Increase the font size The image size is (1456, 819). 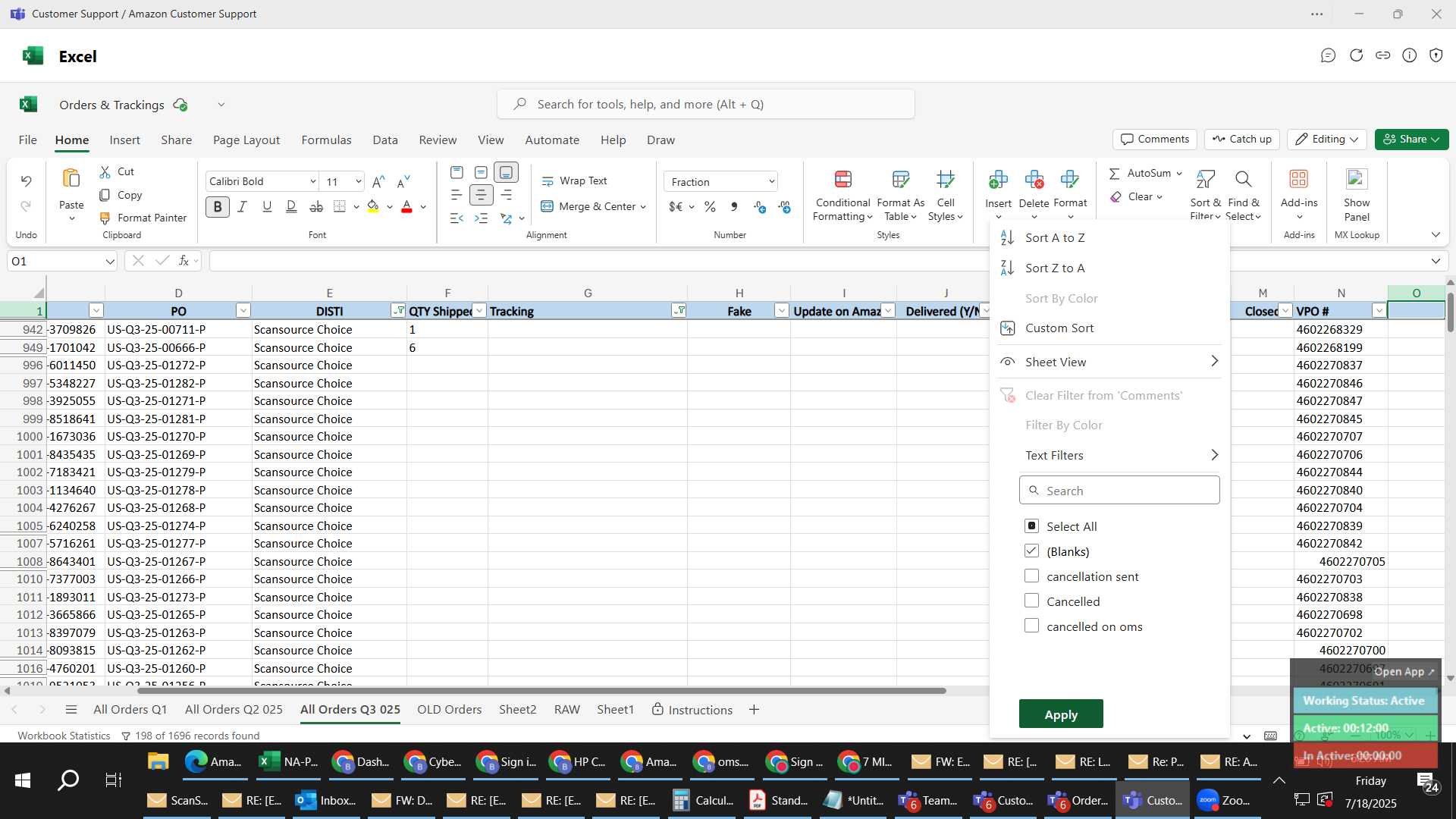click(x=378, y=181)
